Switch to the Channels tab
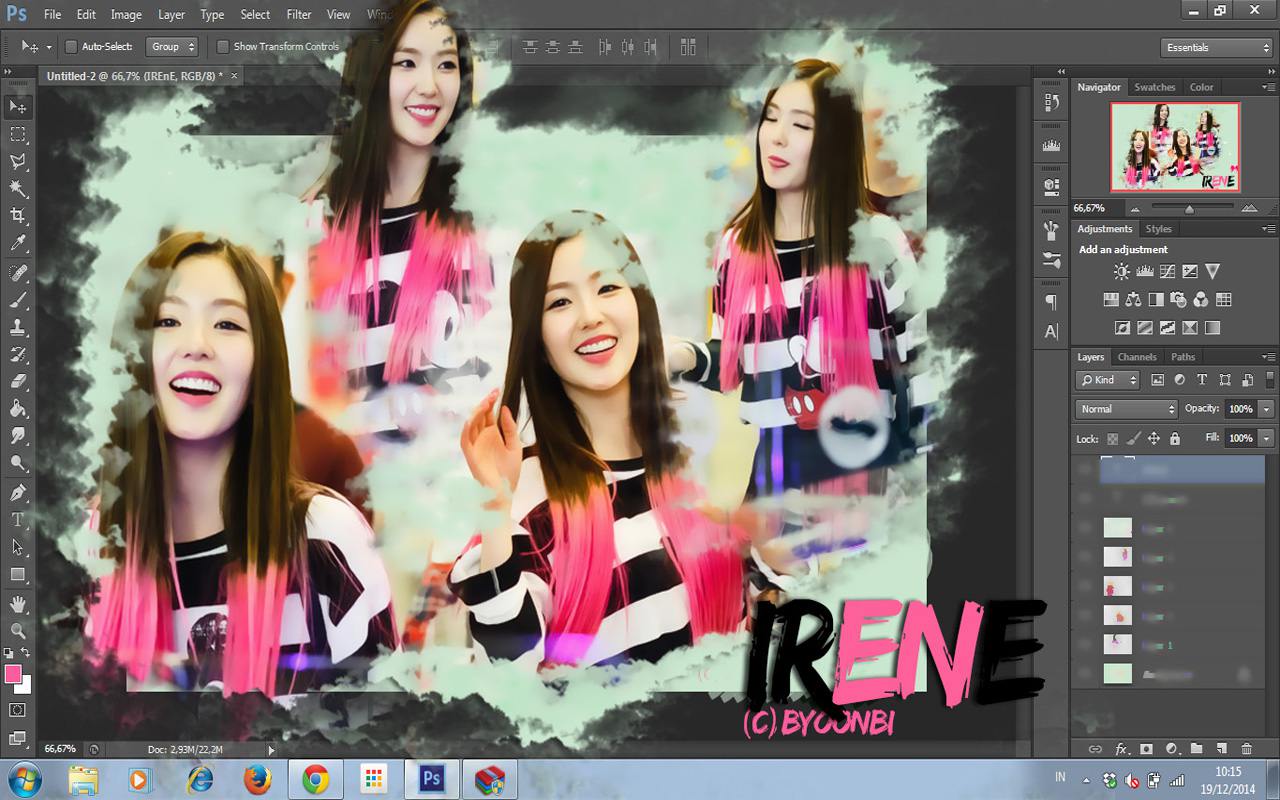The image size is (1280, 800). (1137, 357)
